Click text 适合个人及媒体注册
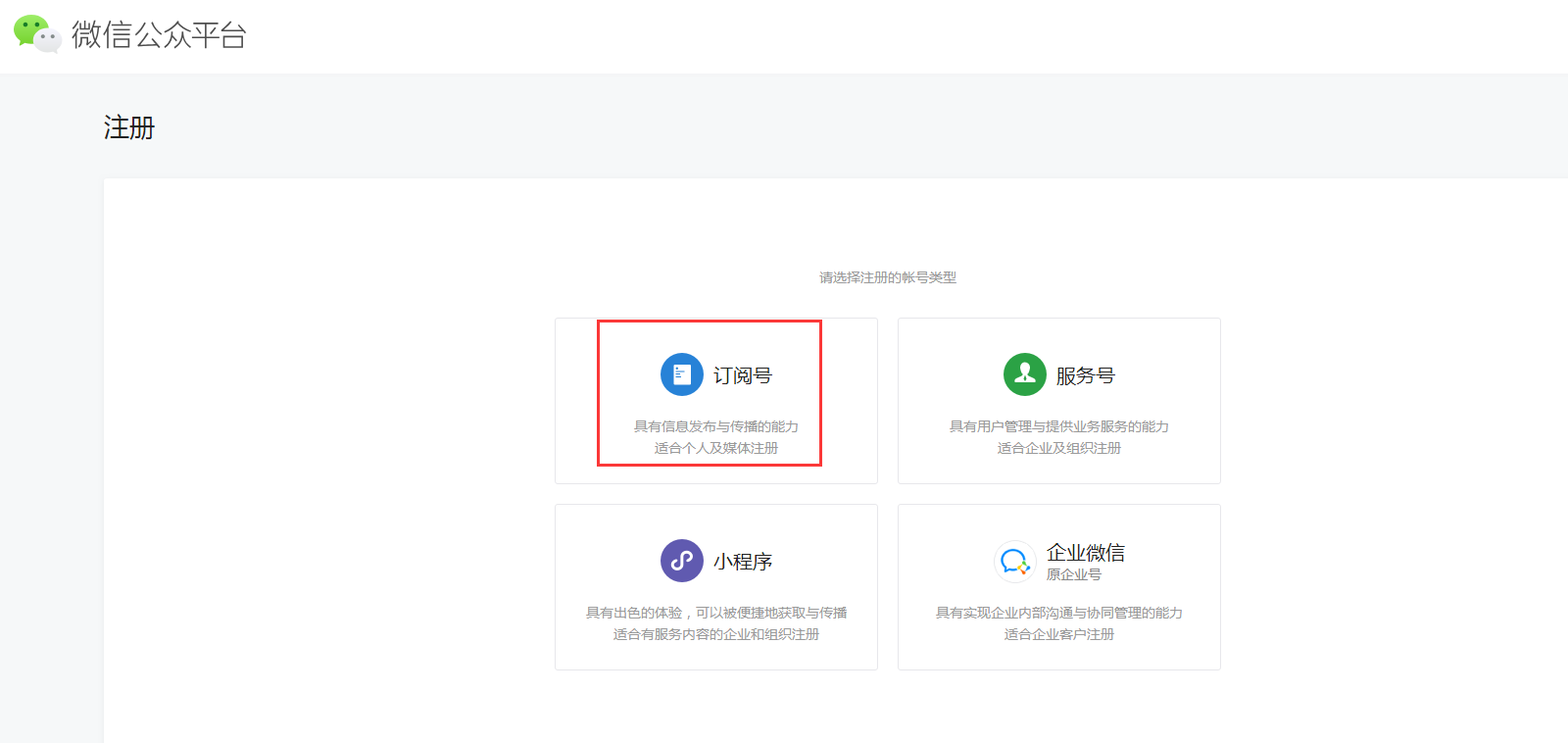The height and width of the screenshot is (743, 1568). point(716,448)
